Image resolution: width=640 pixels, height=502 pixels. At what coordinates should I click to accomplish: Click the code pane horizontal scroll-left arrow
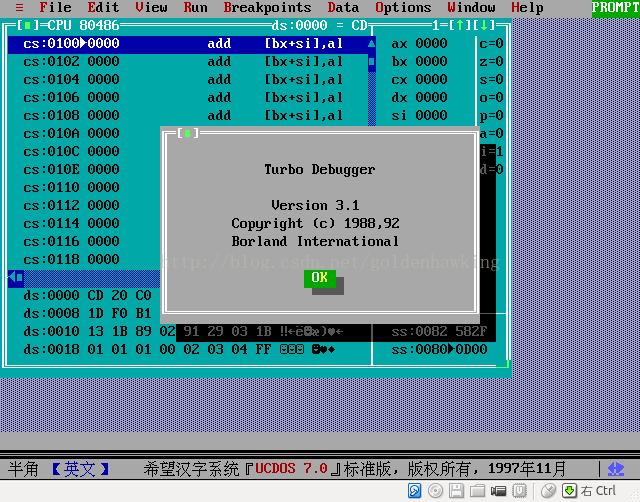click(11, 278)
